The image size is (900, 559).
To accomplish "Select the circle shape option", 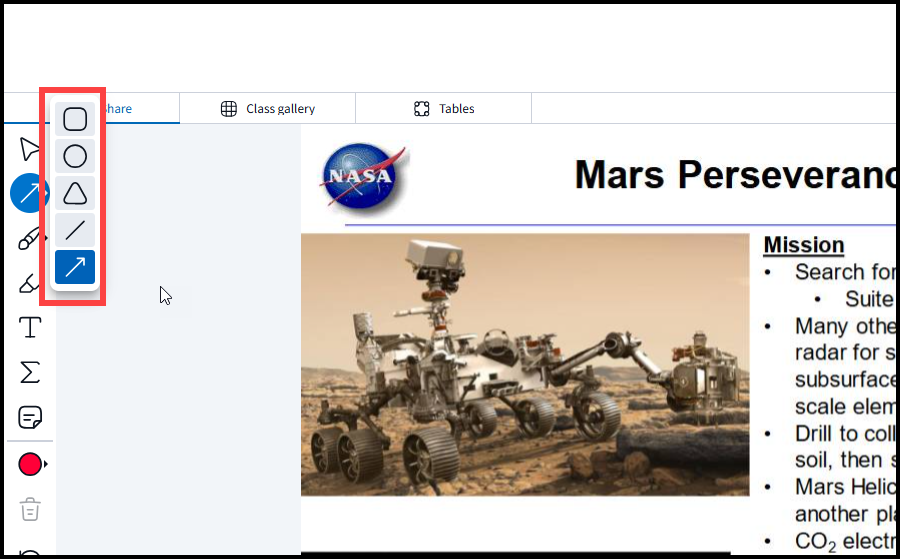I will pyautogui.click(x=75, y=156).
